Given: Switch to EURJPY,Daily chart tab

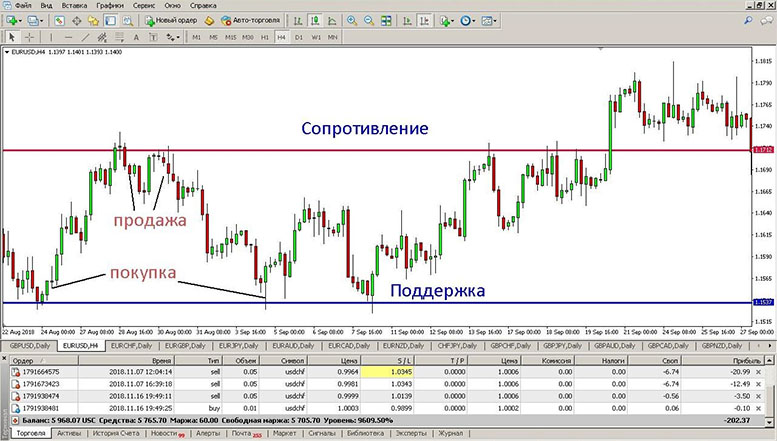Looking at the screenshot, I should point(238,346).
